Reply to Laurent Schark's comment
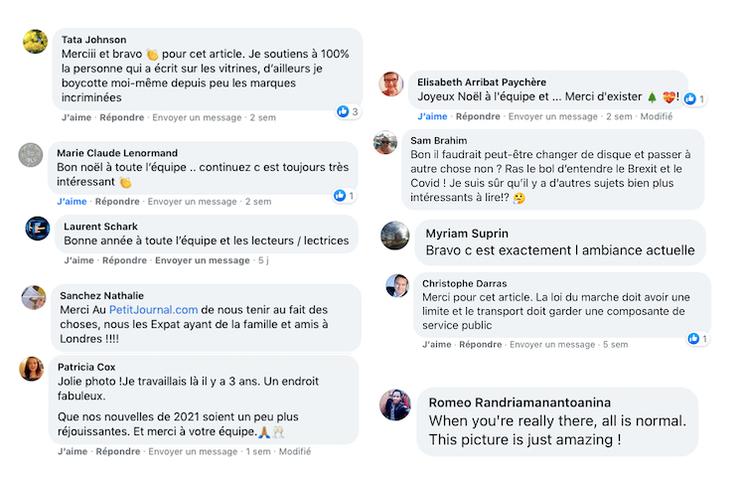The width and height of the screenshot is (745, 486). (x=124, y=260)
